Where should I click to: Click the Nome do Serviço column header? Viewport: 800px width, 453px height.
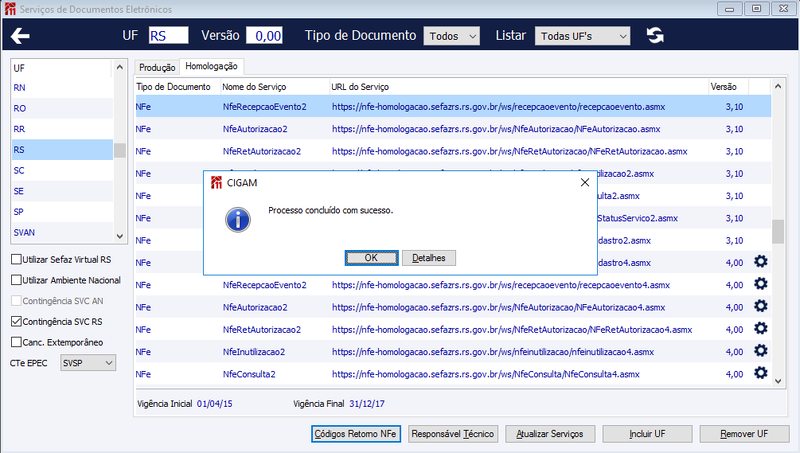(275, 87)
